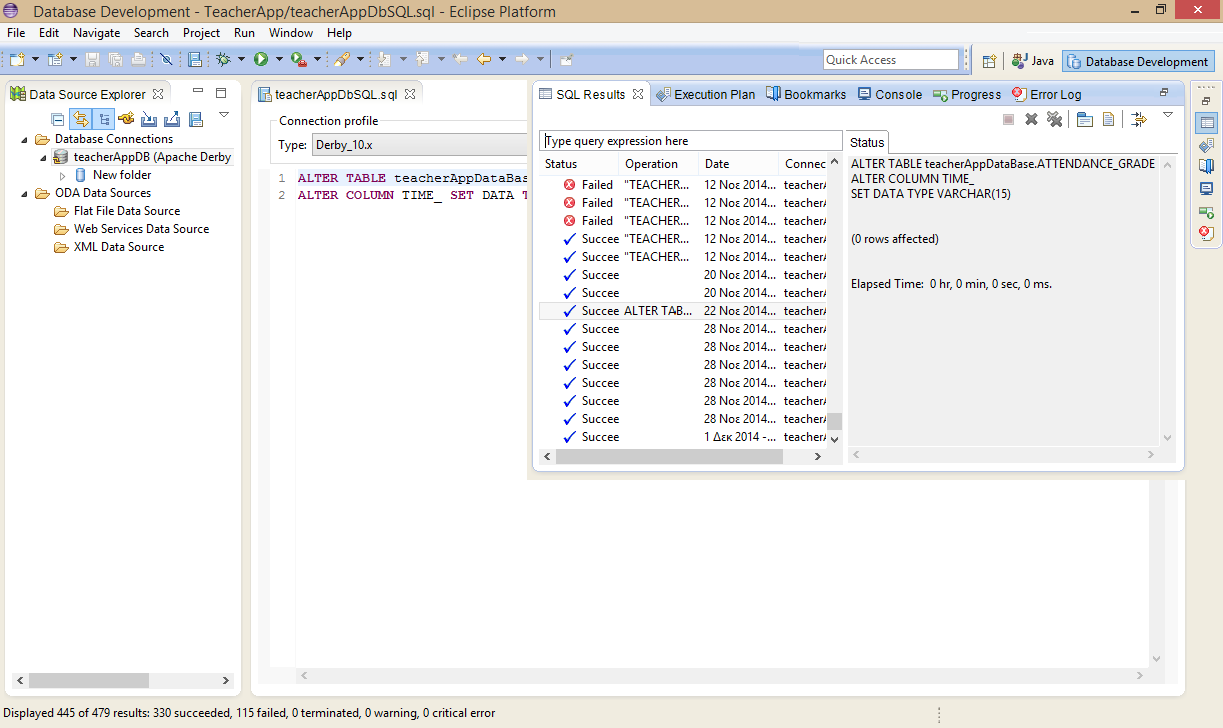
Task: Toggle the skip-all-breakpoints toolbar icon
Action: [166, 60]
